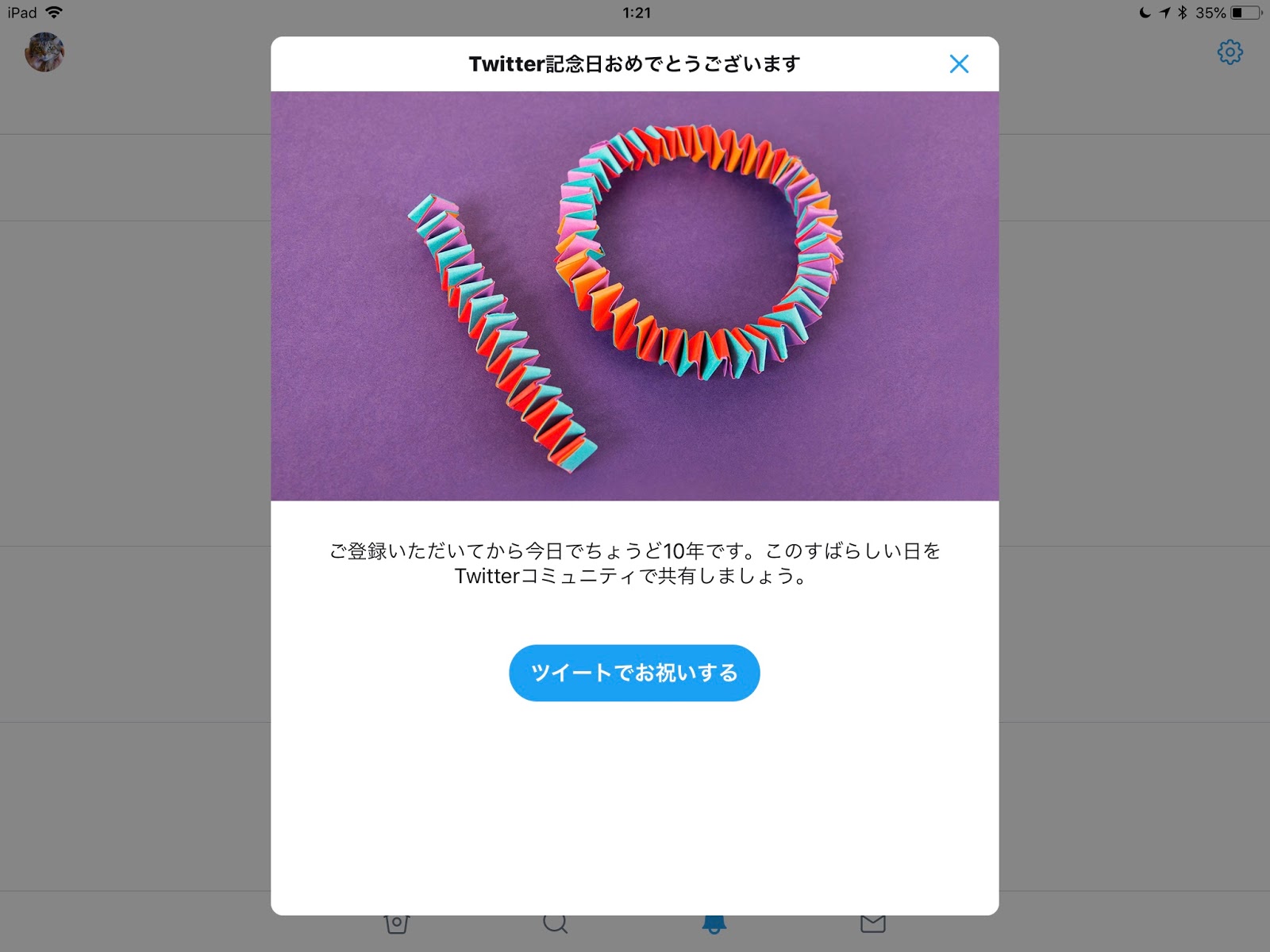Tap the Twitter記念日おめでとうございます title
The image size is (1270, 952).
point(634,64)
